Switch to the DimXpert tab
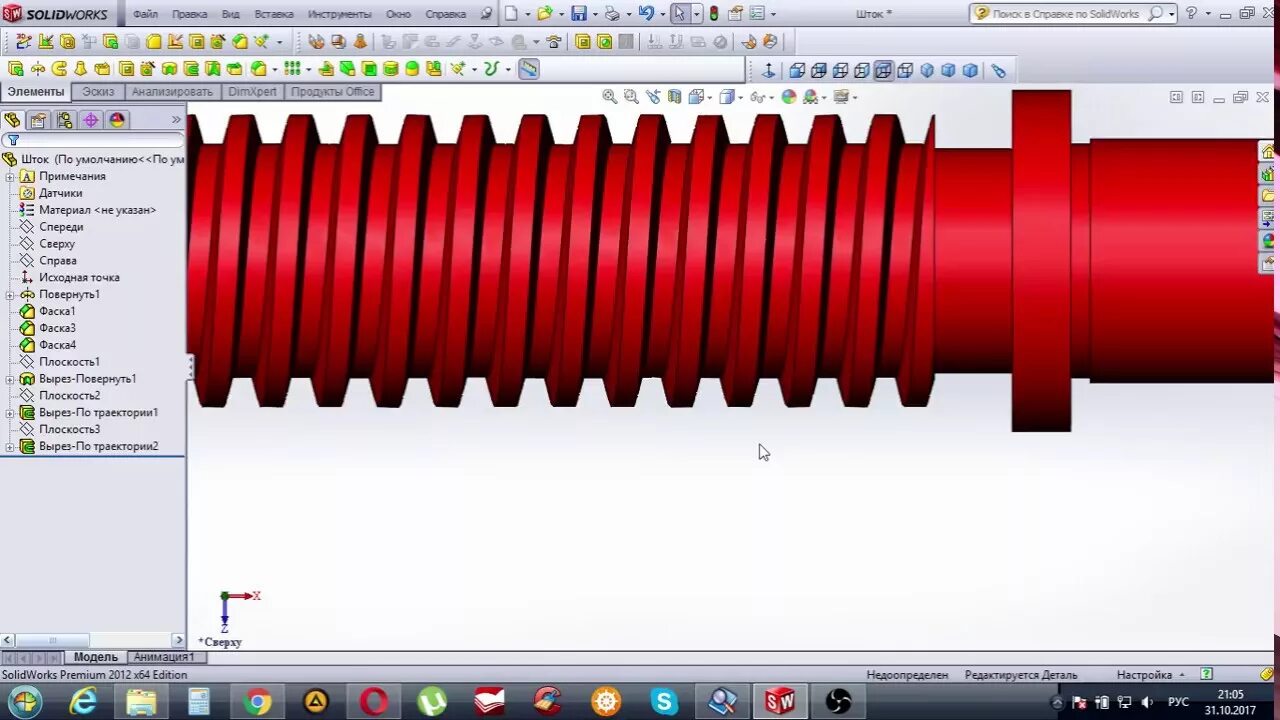This screenshot has height=720, width=1280. [x=252, y=92]
